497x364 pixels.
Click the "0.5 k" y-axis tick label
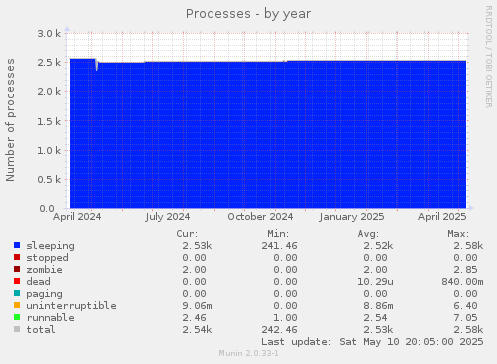tap(49, 179)
